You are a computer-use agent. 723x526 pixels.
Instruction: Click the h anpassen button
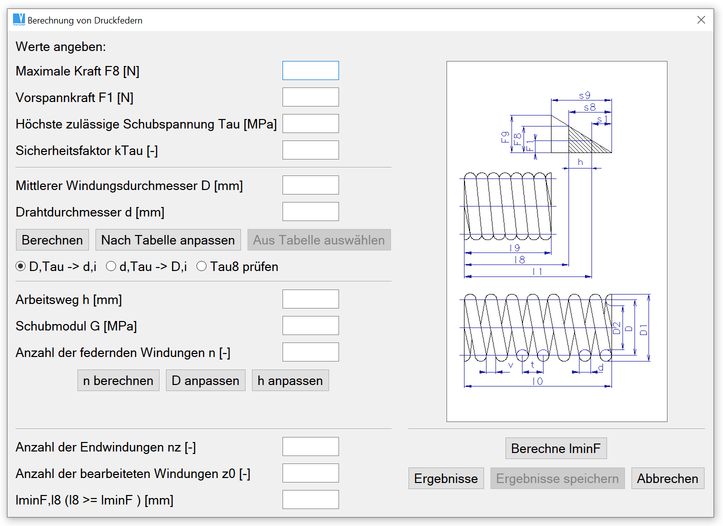click(290, 380)
